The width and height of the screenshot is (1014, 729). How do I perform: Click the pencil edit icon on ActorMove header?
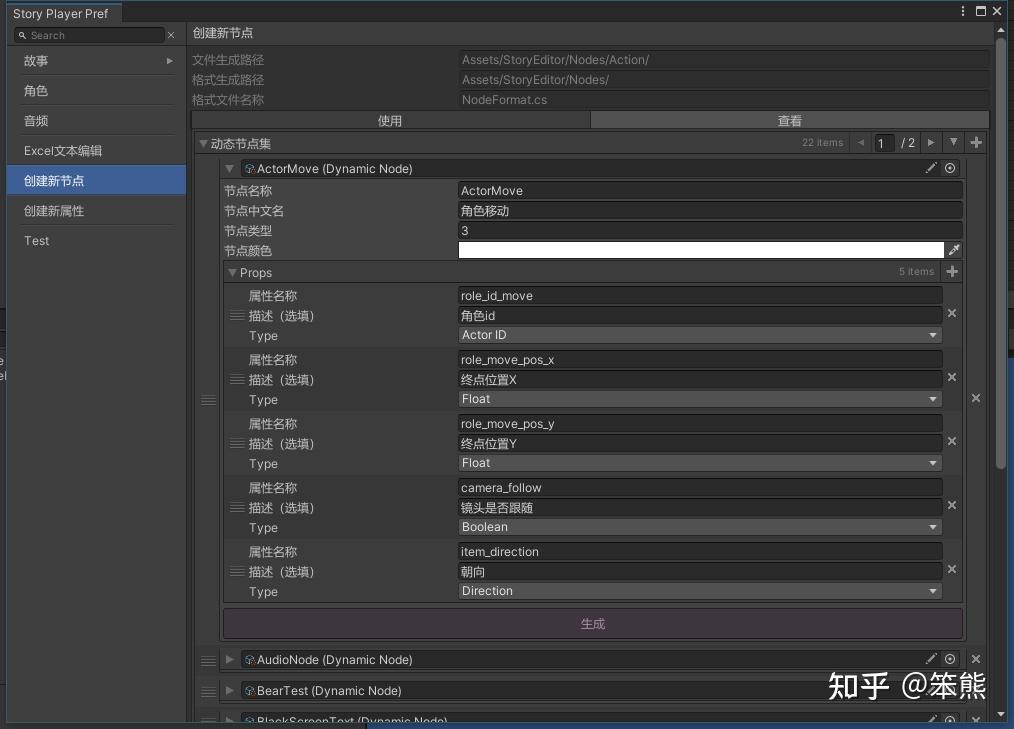click(933, 168)
